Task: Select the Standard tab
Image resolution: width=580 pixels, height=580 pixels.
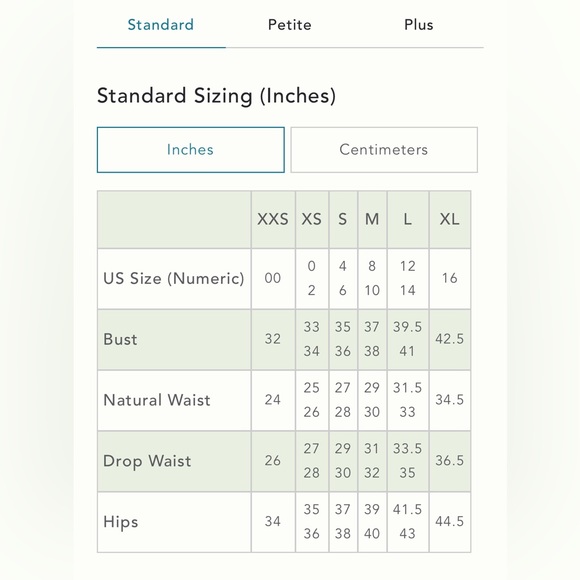Action: [161, 25]
